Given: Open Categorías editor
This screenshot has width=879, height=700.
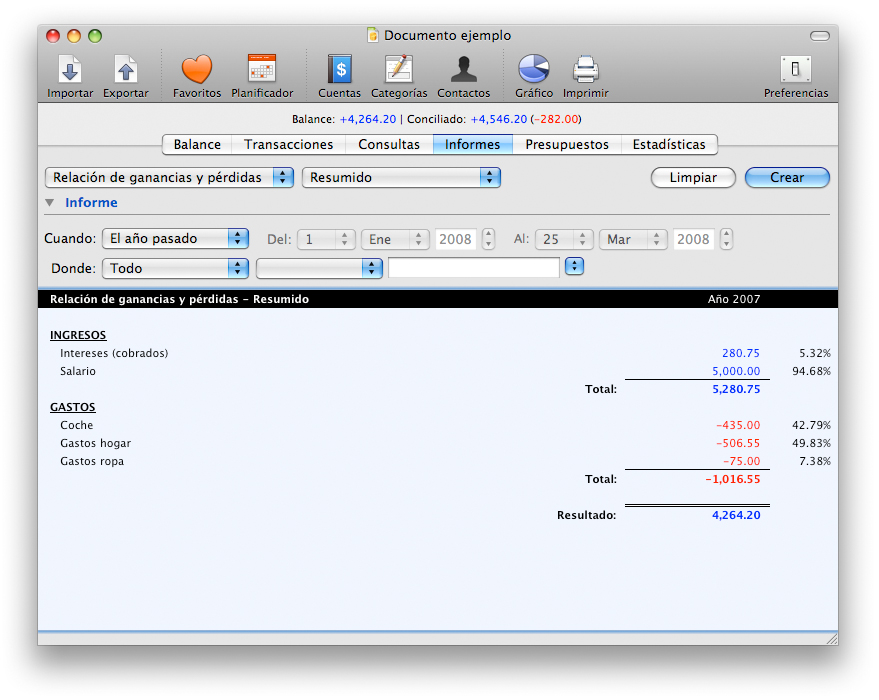Looking at the screenshot, I should point(399,76).
